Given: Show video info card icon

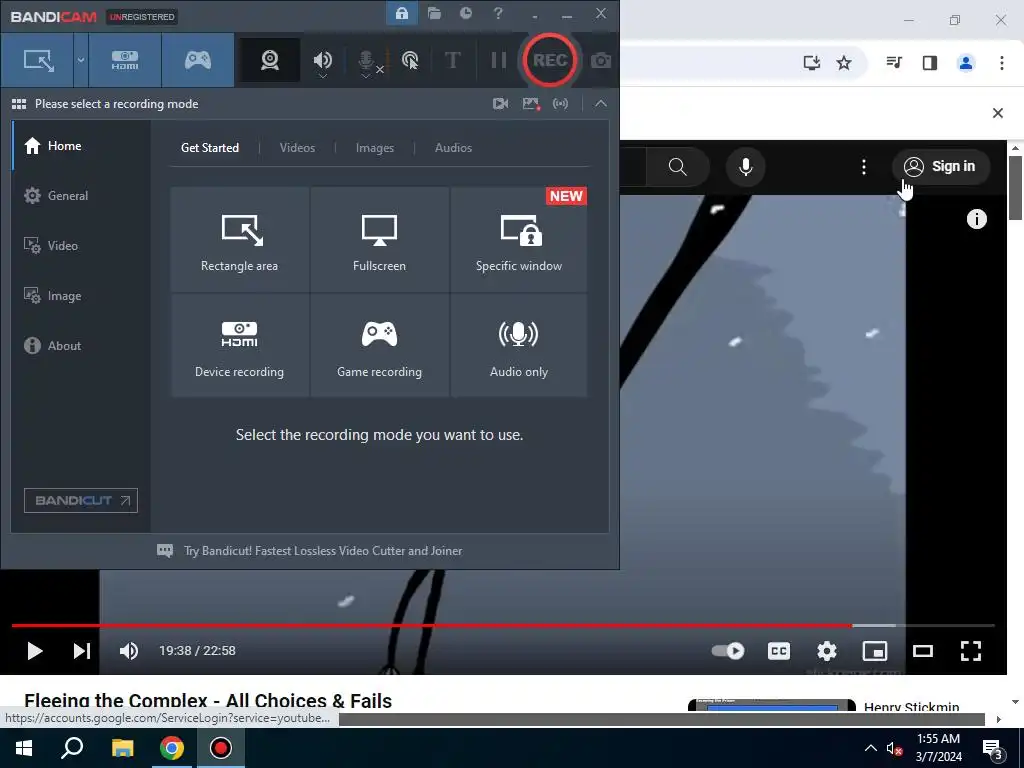Looking at the screenshot, I should [976, 219].
